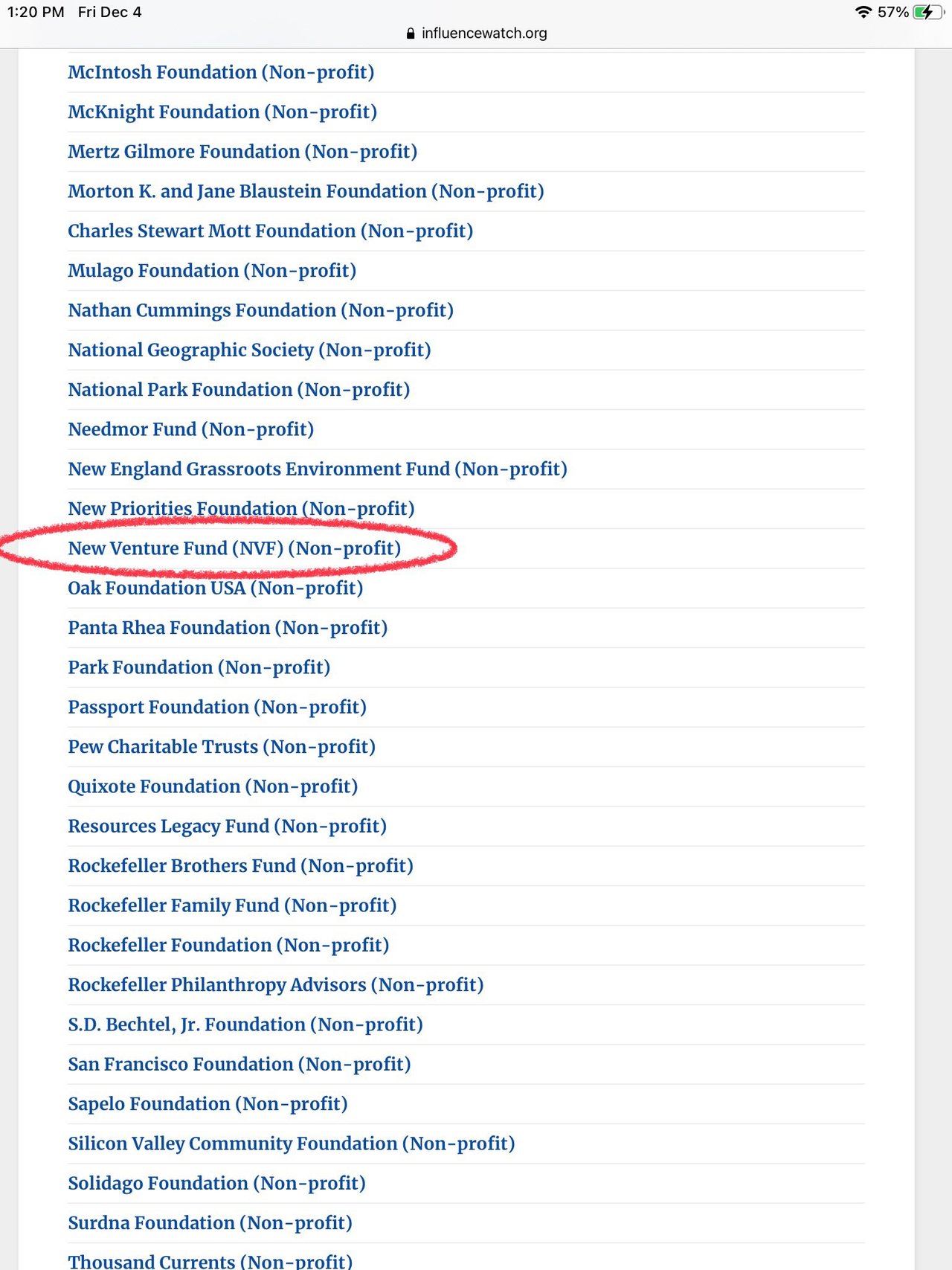Open New Priorities Foundation link
The width and height of the screenshot is (952, 1270).
(x=241, y=509)
